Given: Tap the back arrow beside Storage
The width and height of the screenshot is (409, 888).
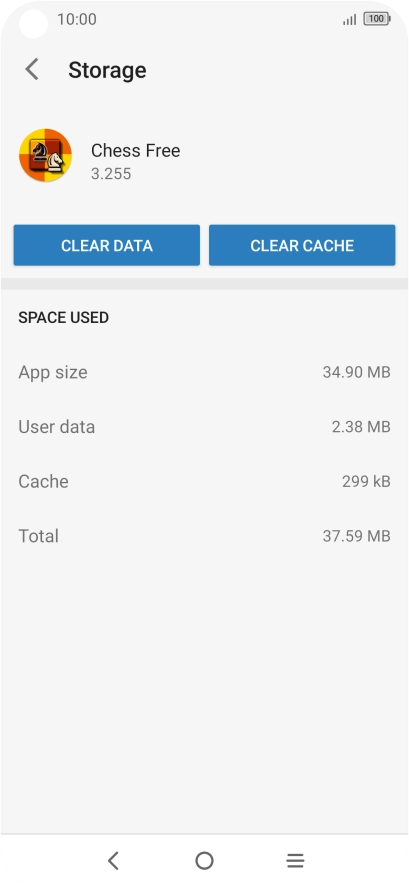Looking at the screenshot, I should [x=32, y=70].
